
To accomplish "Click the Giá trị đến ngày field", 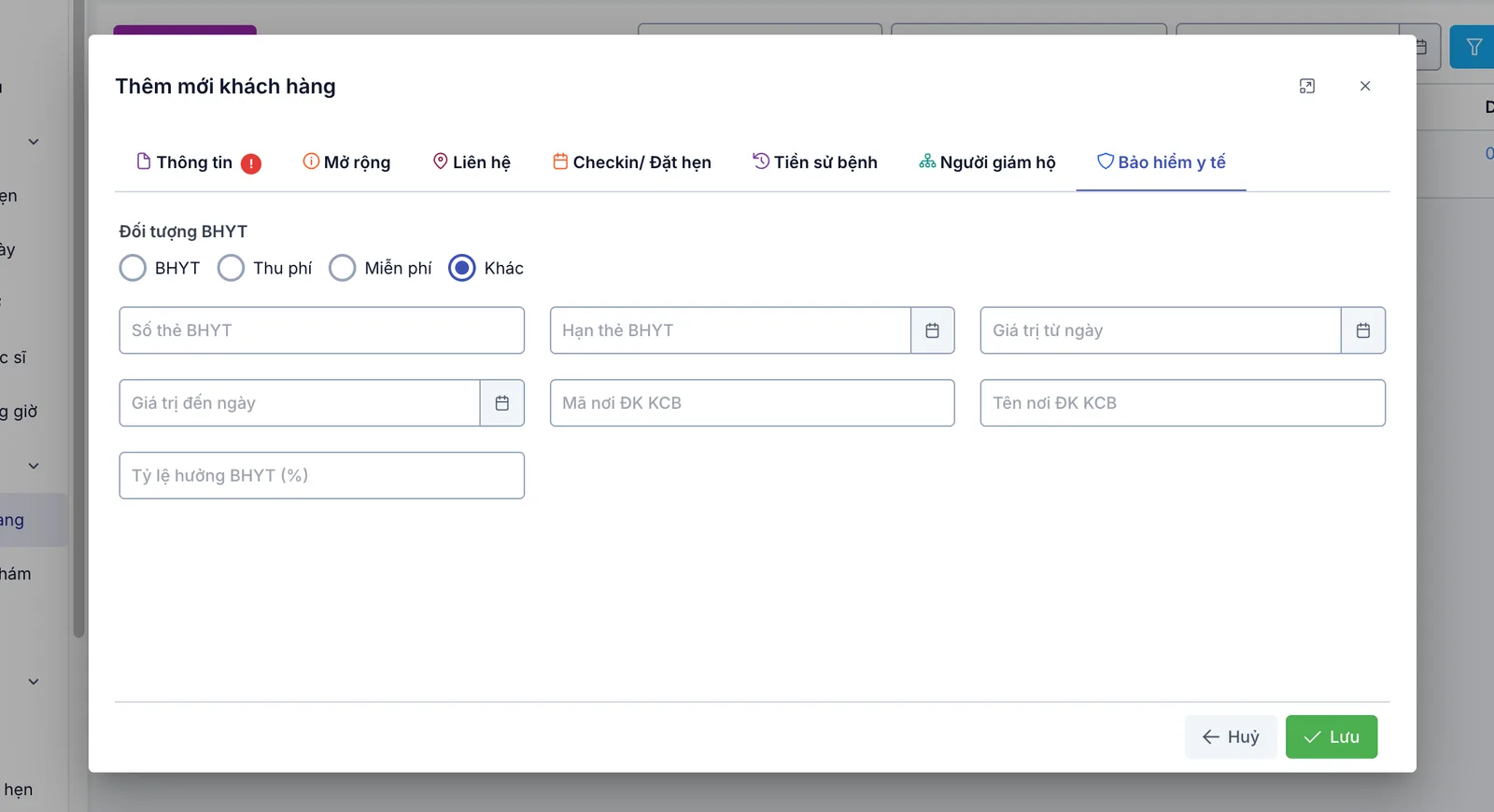I will (300, 403).
